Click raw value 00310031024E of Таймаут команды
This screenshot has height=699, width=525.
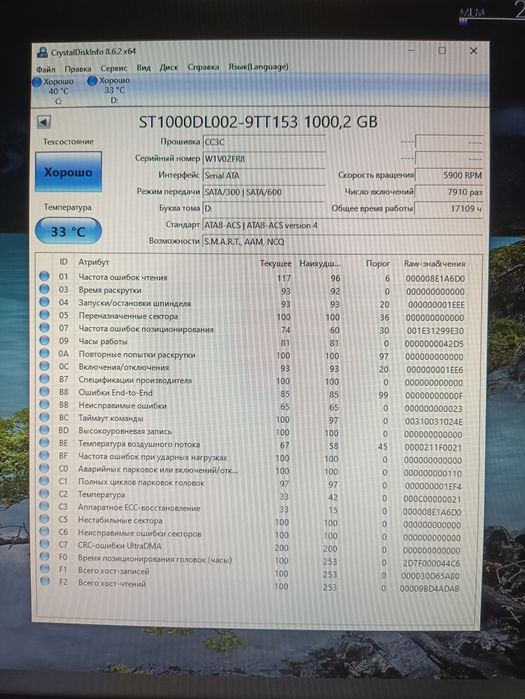[x=434, y=421]
